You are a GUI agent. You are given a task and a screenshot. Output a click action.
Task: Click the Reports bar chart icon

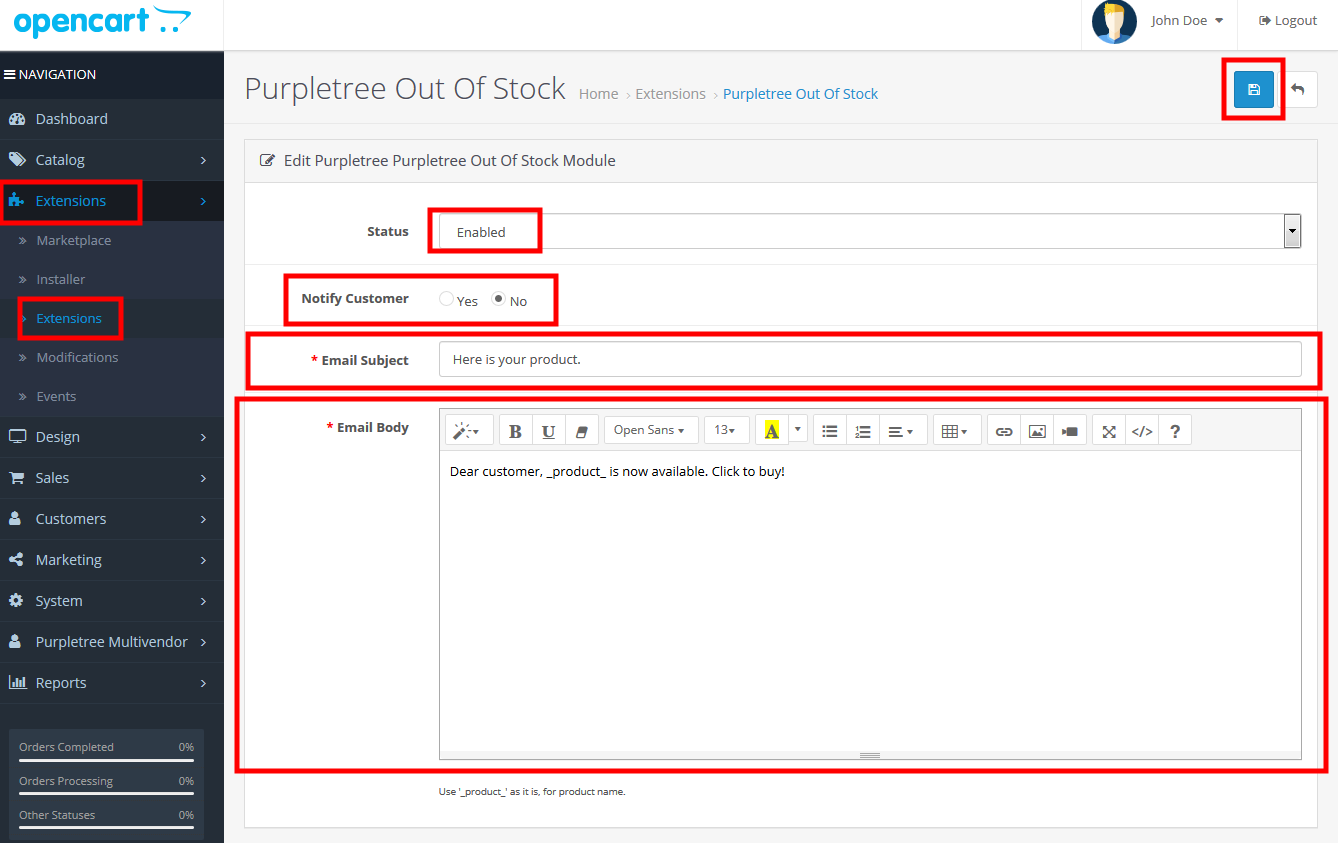pyautogui.click(x=16, y=683)
